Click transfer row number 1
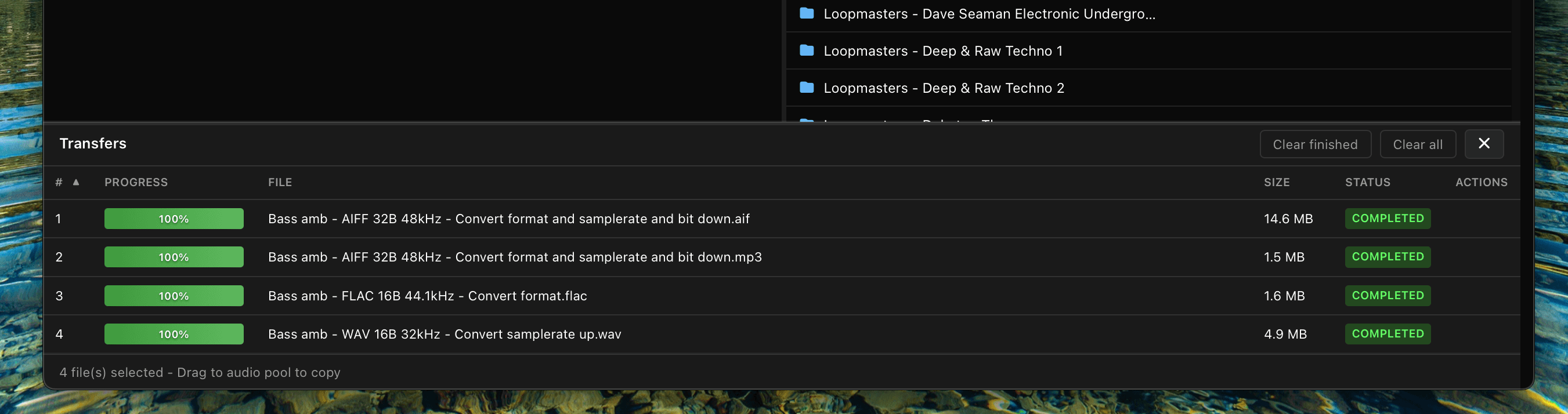The height and width of the screenshot is (414, 1568). tap(59, 219)
